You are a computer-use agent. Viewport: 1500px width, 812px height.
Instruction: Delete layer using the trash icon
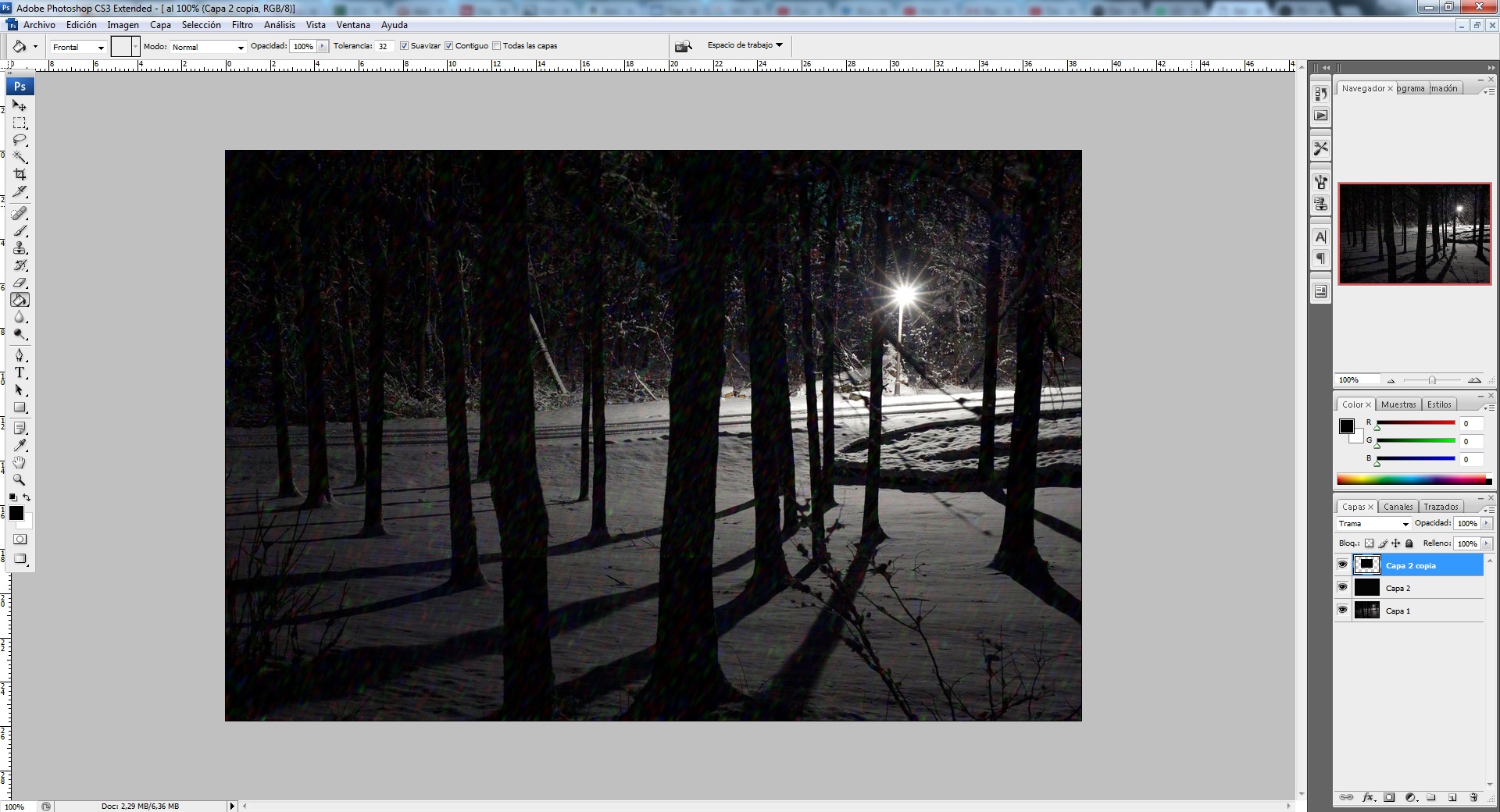[x=1473, y=797]
